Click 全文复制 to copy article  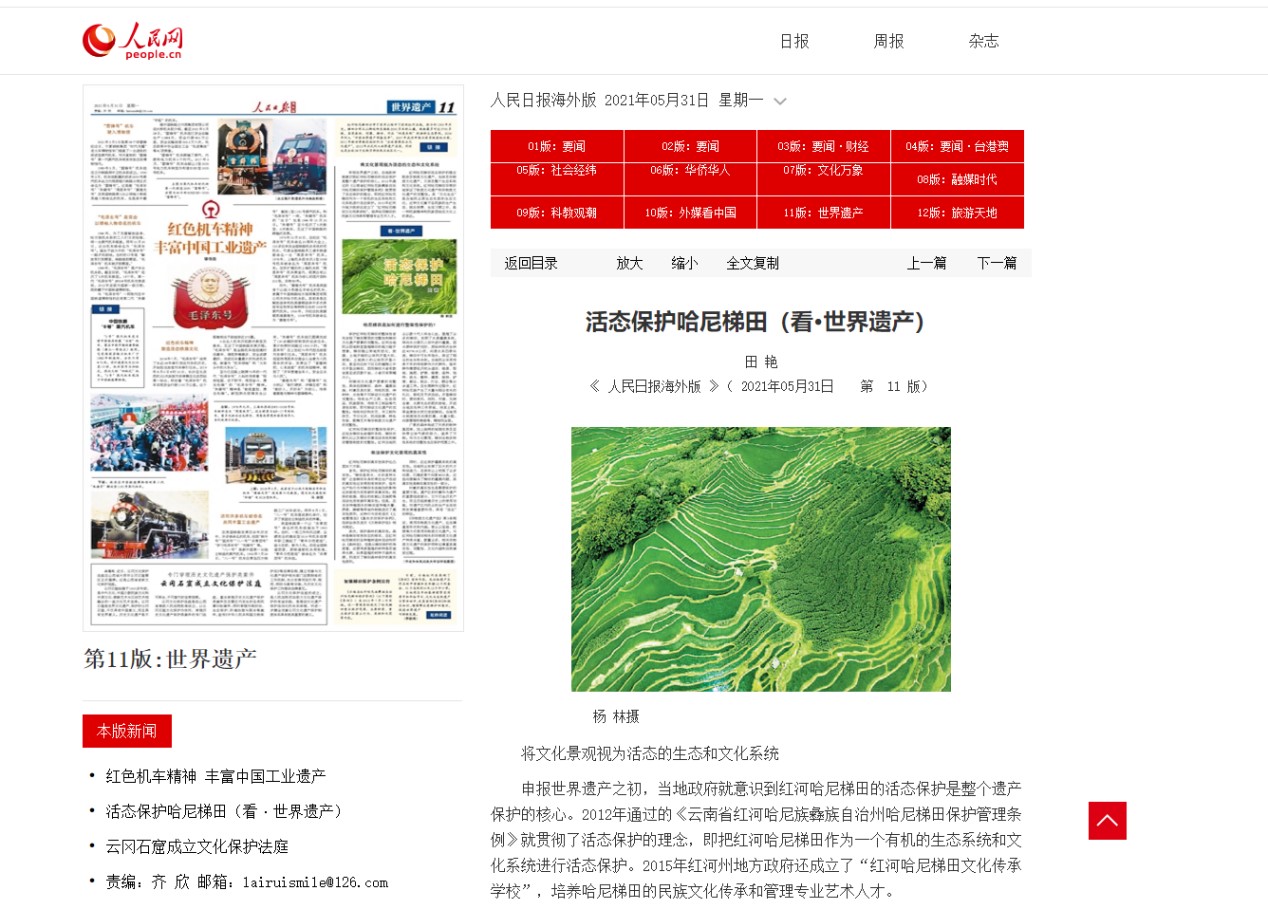click(752, 263)
